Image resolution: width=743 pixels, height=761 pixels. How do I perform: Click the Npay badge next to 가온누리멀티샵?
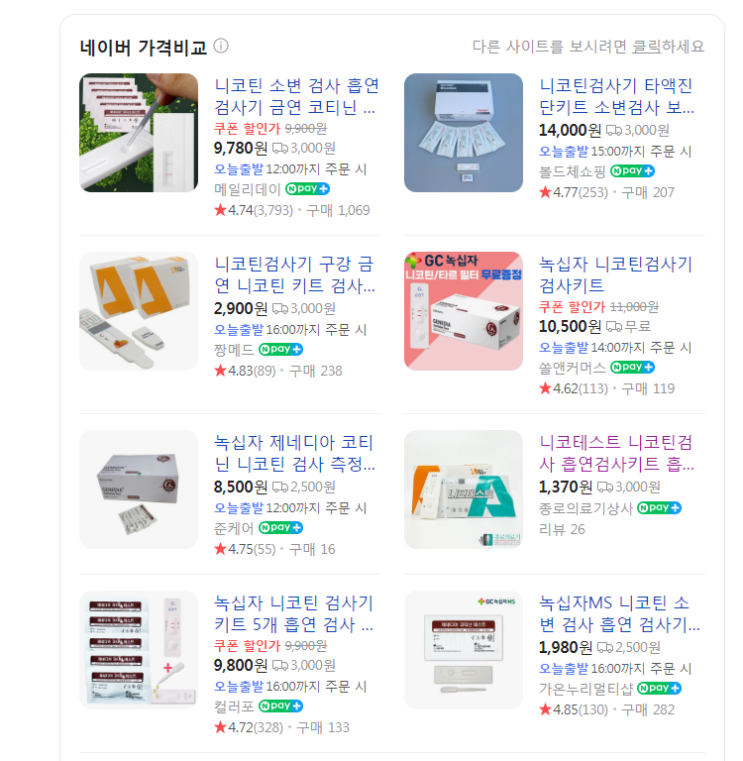tap(659, 688)
